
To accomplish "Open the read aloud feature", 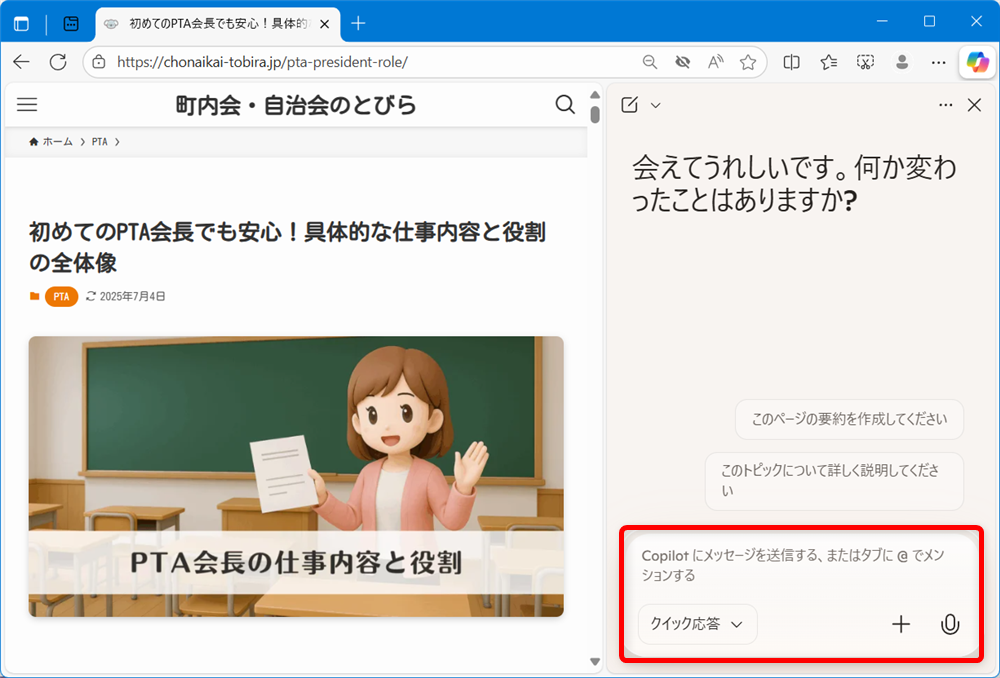I will click(x=714, y=61).
